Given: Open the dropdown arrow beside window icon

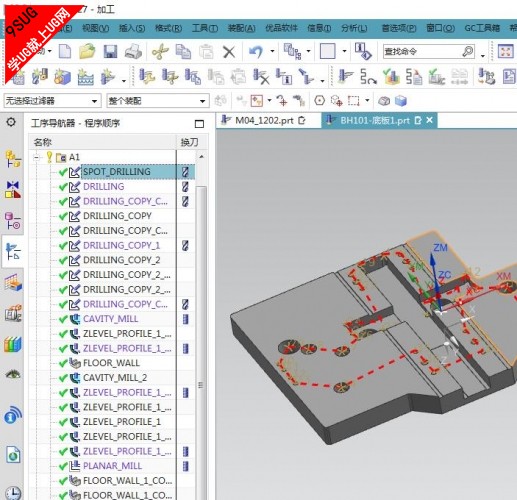Looking at the screenshot, I should tap(344, 51).
